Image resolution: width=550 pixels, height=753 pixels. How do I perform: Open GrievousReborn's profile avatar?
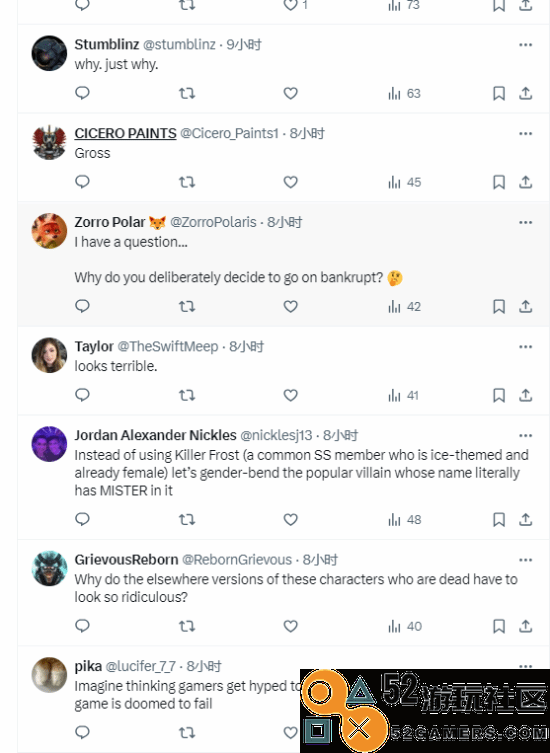49,568
